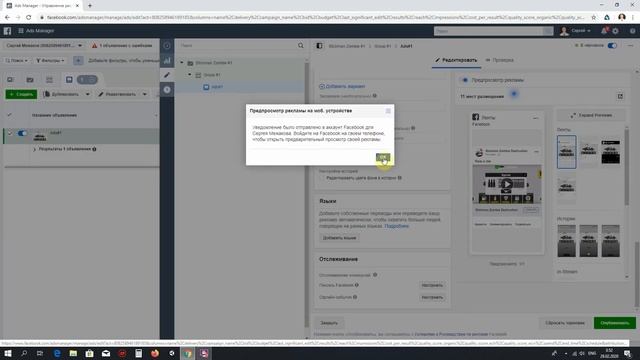640x360 pixels.
Task: Click the green Создать create button
Action: click(x=21, y=94)
